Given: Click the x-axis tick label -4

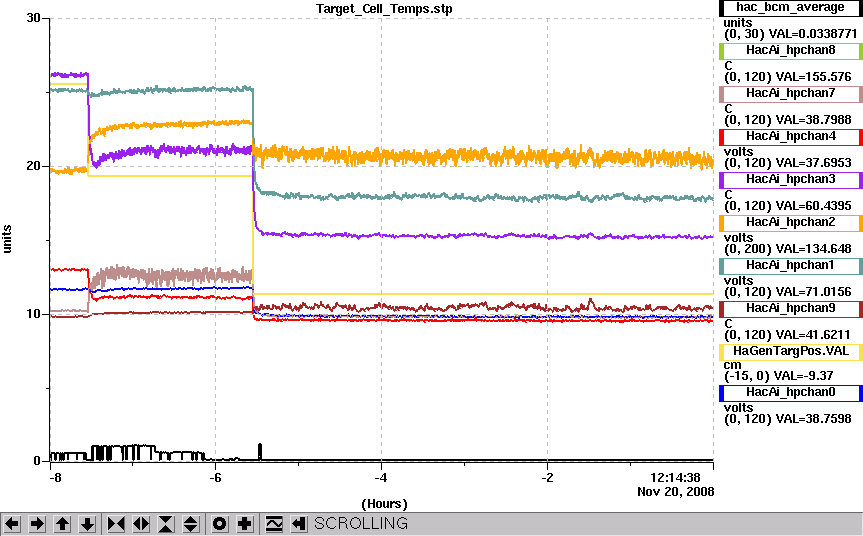Looking at the screenshot, I should pos(381,477).
